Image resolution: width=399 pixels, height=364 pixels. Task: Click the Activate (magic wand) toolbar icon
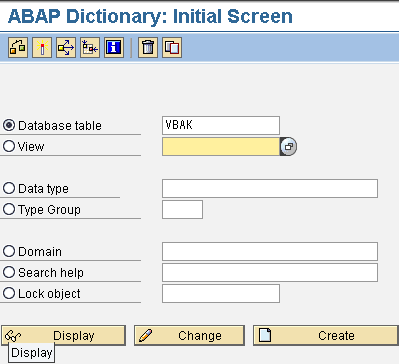pyautogui.click(x=42, y=48)
